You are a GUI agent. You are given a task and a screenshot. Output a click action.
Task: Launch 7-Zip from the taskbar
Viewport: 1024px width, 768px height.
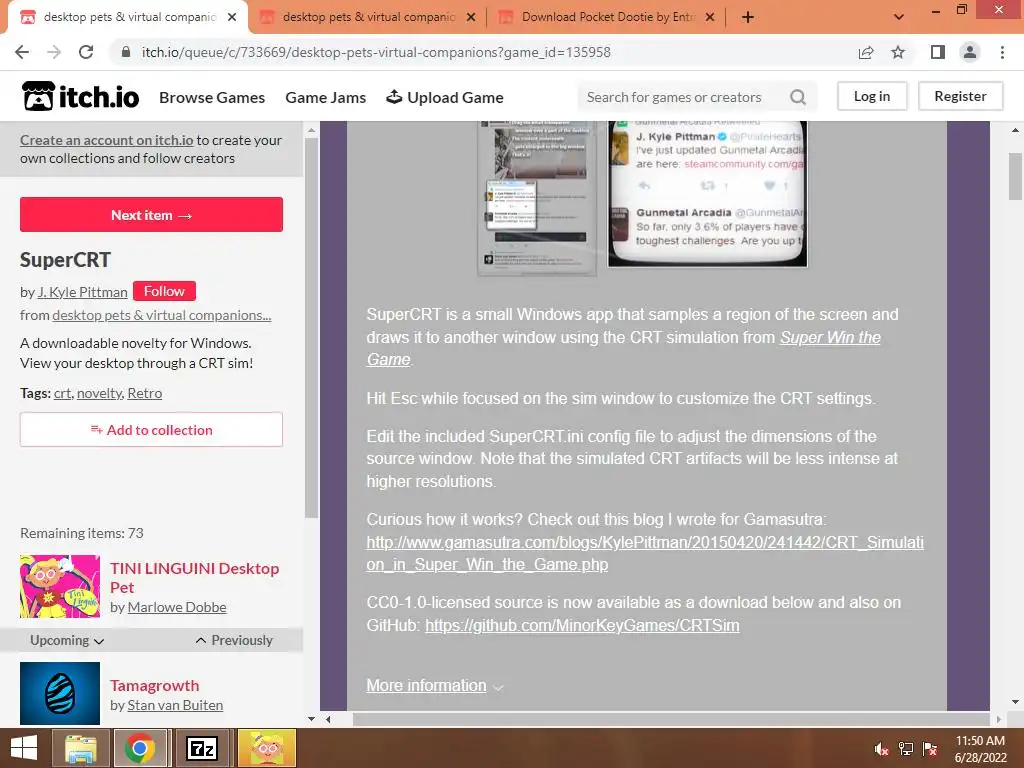coord(201,748)
